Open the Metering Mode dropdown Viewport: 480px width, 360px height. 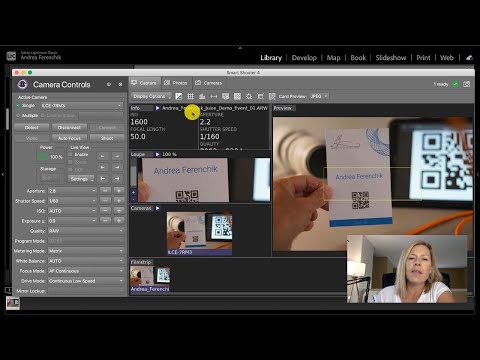pyautogui.click(x=86, y=251)
